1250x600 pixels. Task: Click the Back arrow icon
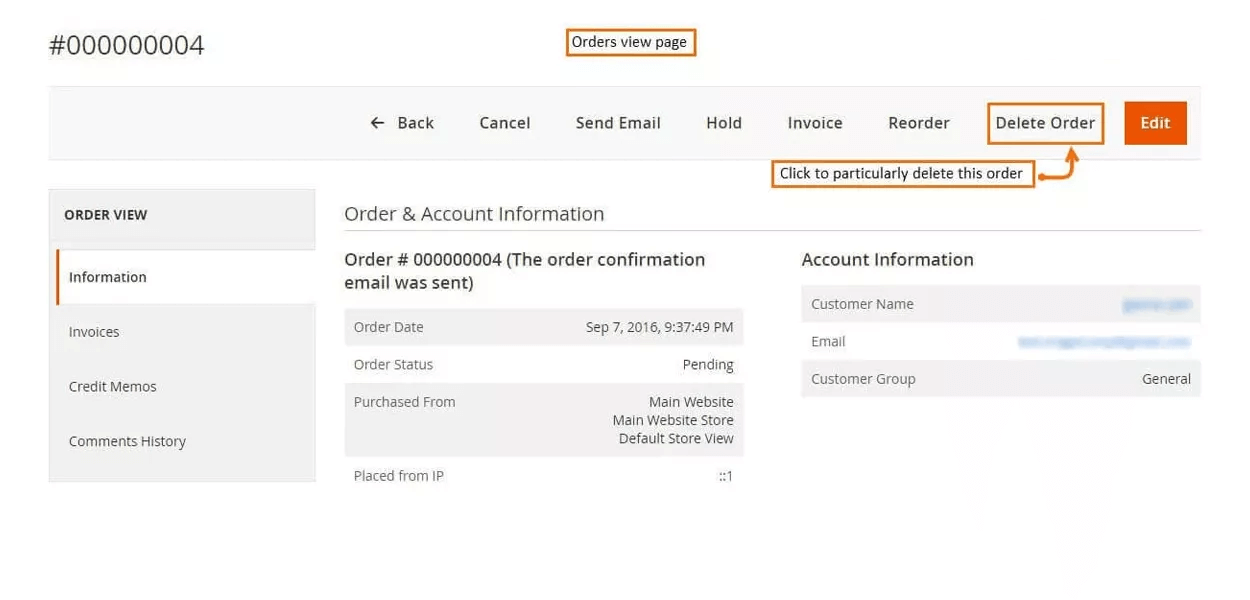point(377,123)
